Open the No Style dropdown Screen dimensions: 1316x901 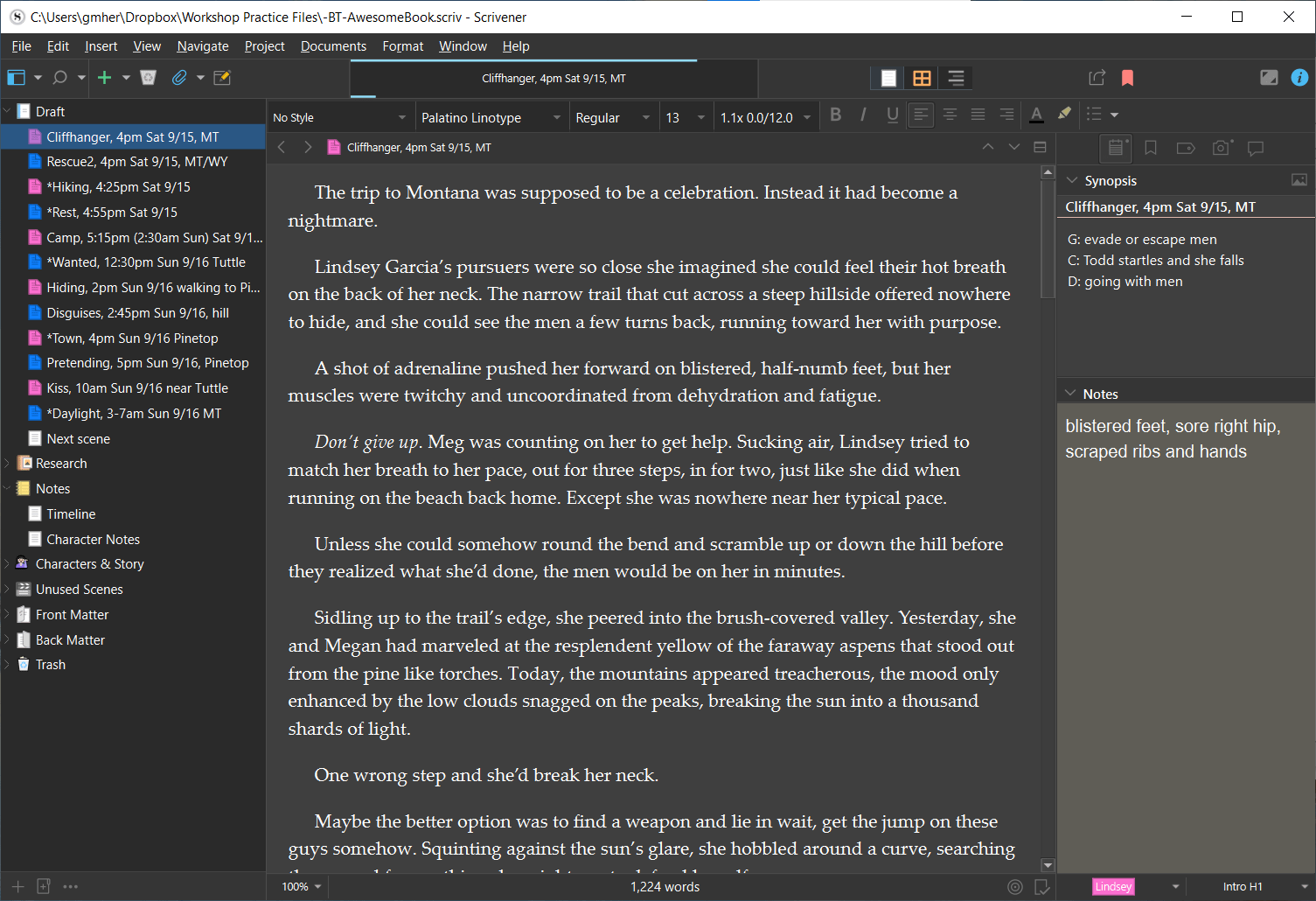point(341,116)
